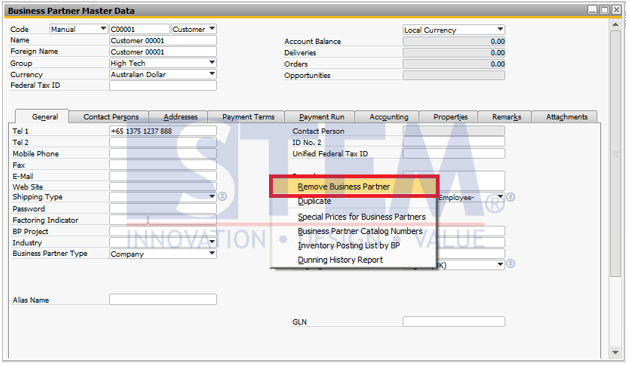Open Dunning History Report
Image resolution: width=628 pixels, height=366 pixels.
(x=354, y=260)
